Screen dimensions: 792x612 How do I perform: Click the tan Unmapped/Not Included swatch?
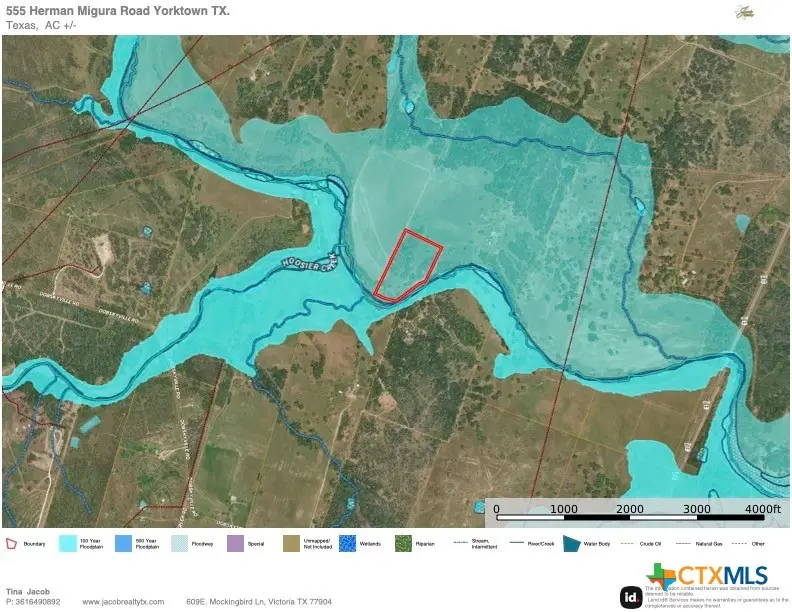coord(291,544)
